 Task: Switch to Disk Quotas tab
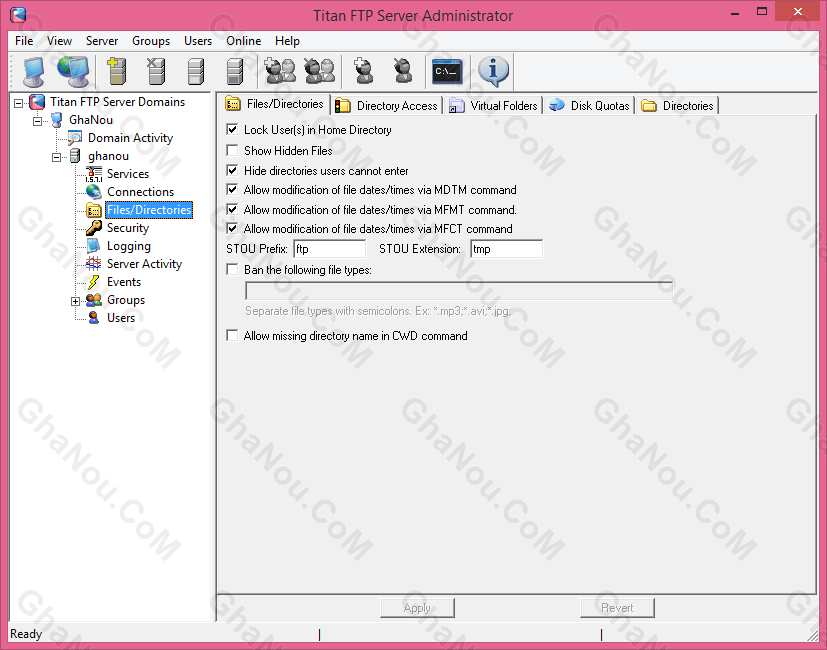[x=589, y=106]
